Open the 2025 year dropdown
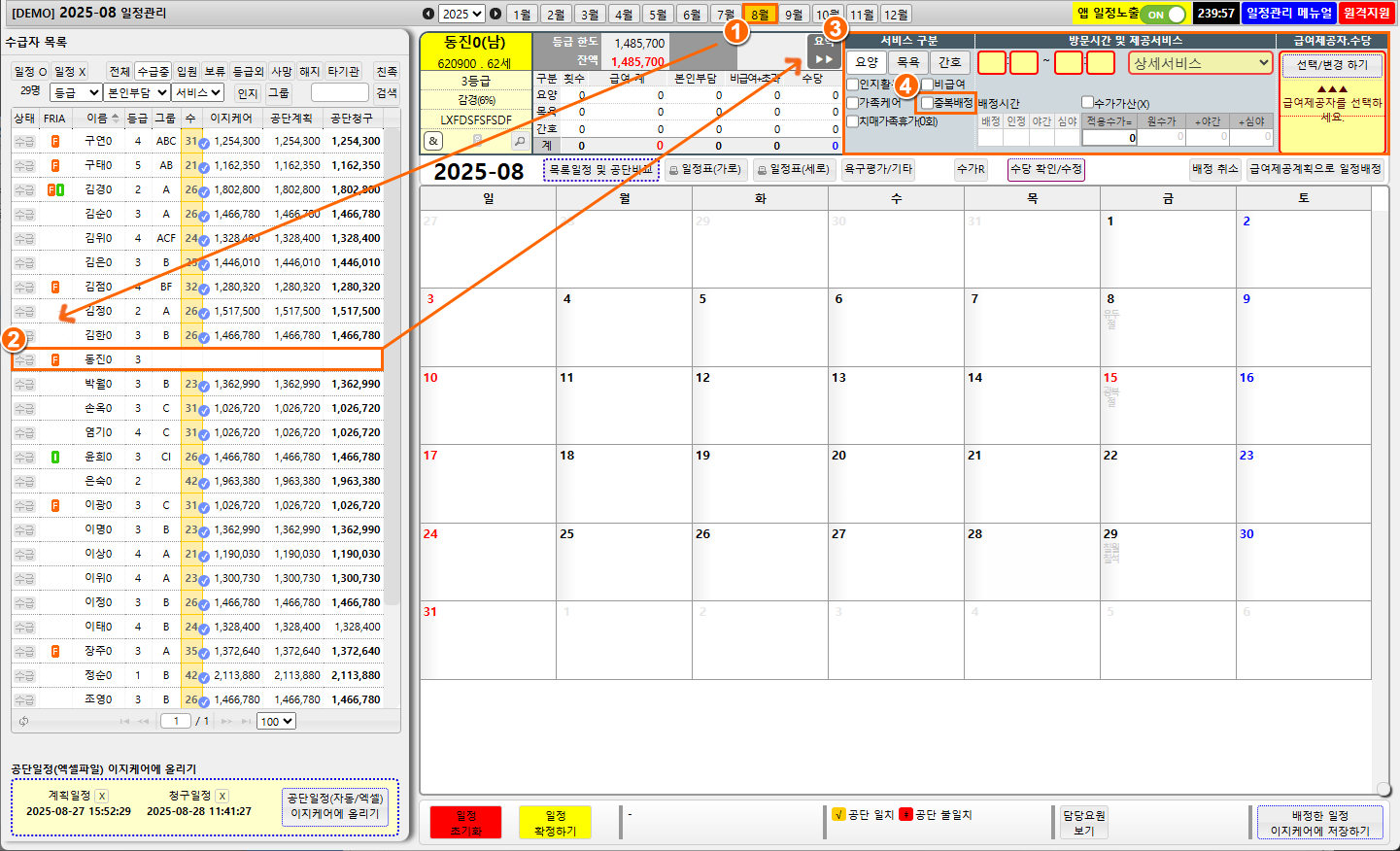The height and width of the screenshot is (851, 1400). (461, 14)
